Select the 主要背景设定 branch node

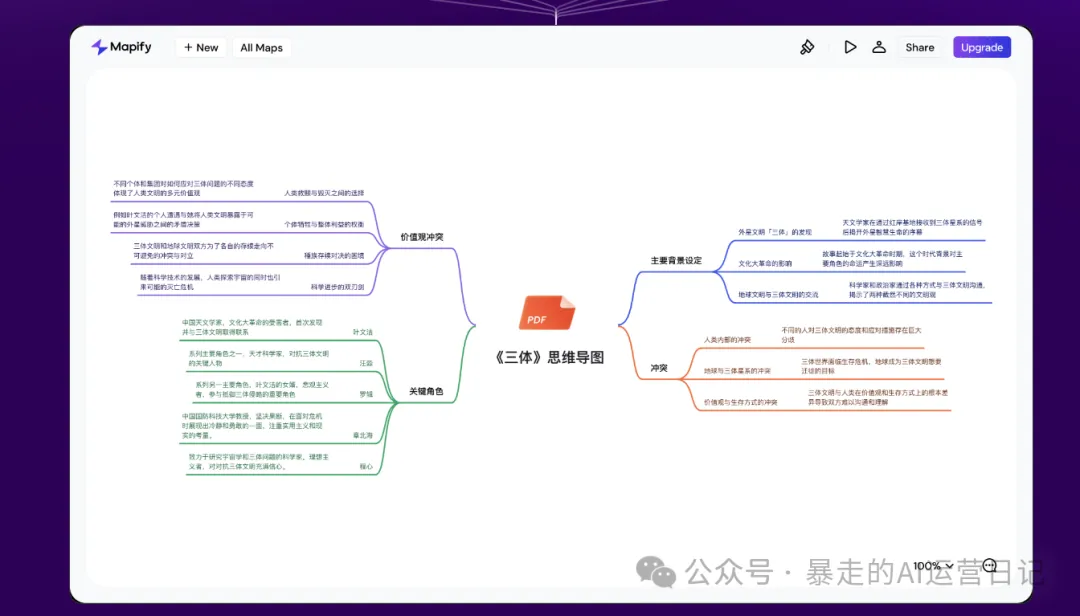tap(676, 260)
